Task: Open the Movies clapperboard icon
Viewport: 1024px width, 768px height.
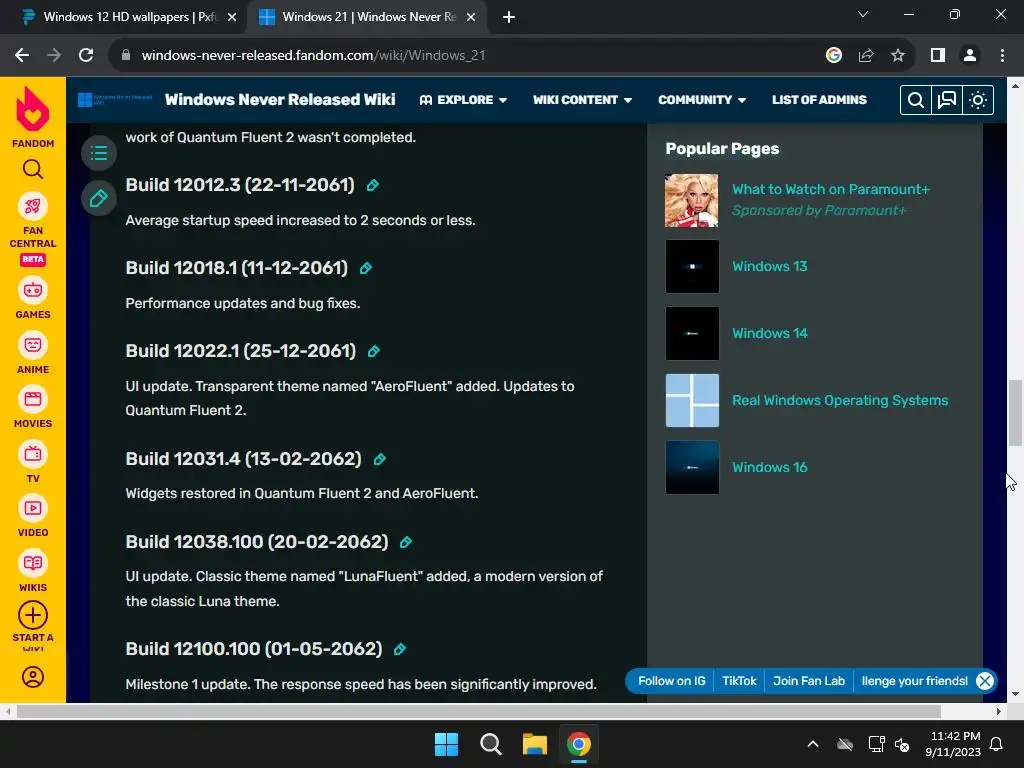Action: coord(33,400)
